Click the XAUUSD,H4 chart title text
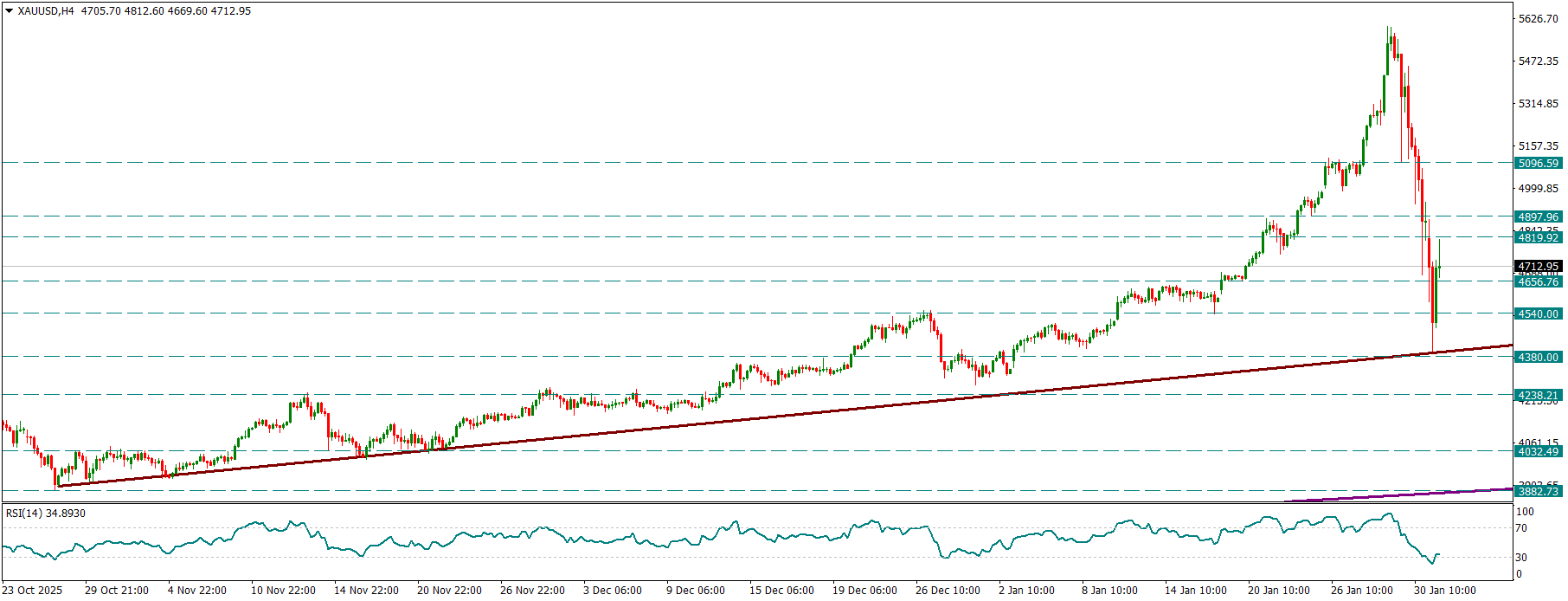The height and width of the screenshot is (601, 1568). point(46,11)
